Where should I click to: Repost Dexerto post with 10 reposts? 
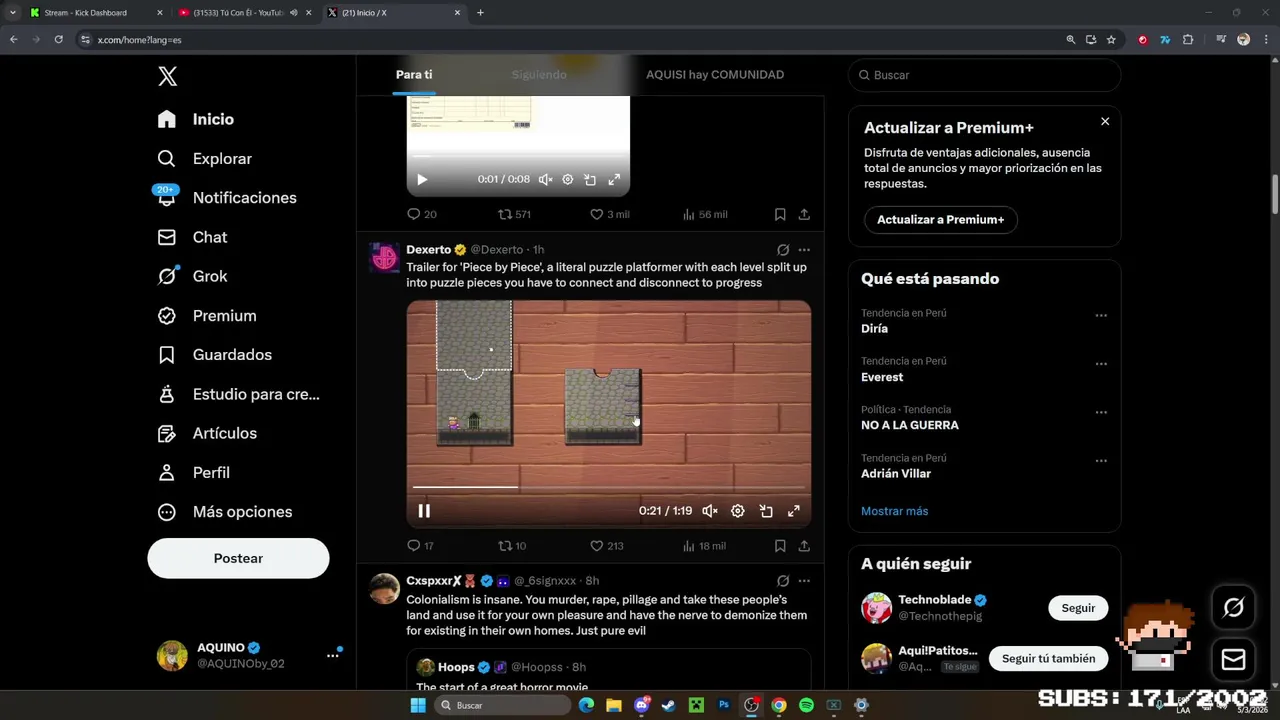pyautogui.click(x=512, y=546)
